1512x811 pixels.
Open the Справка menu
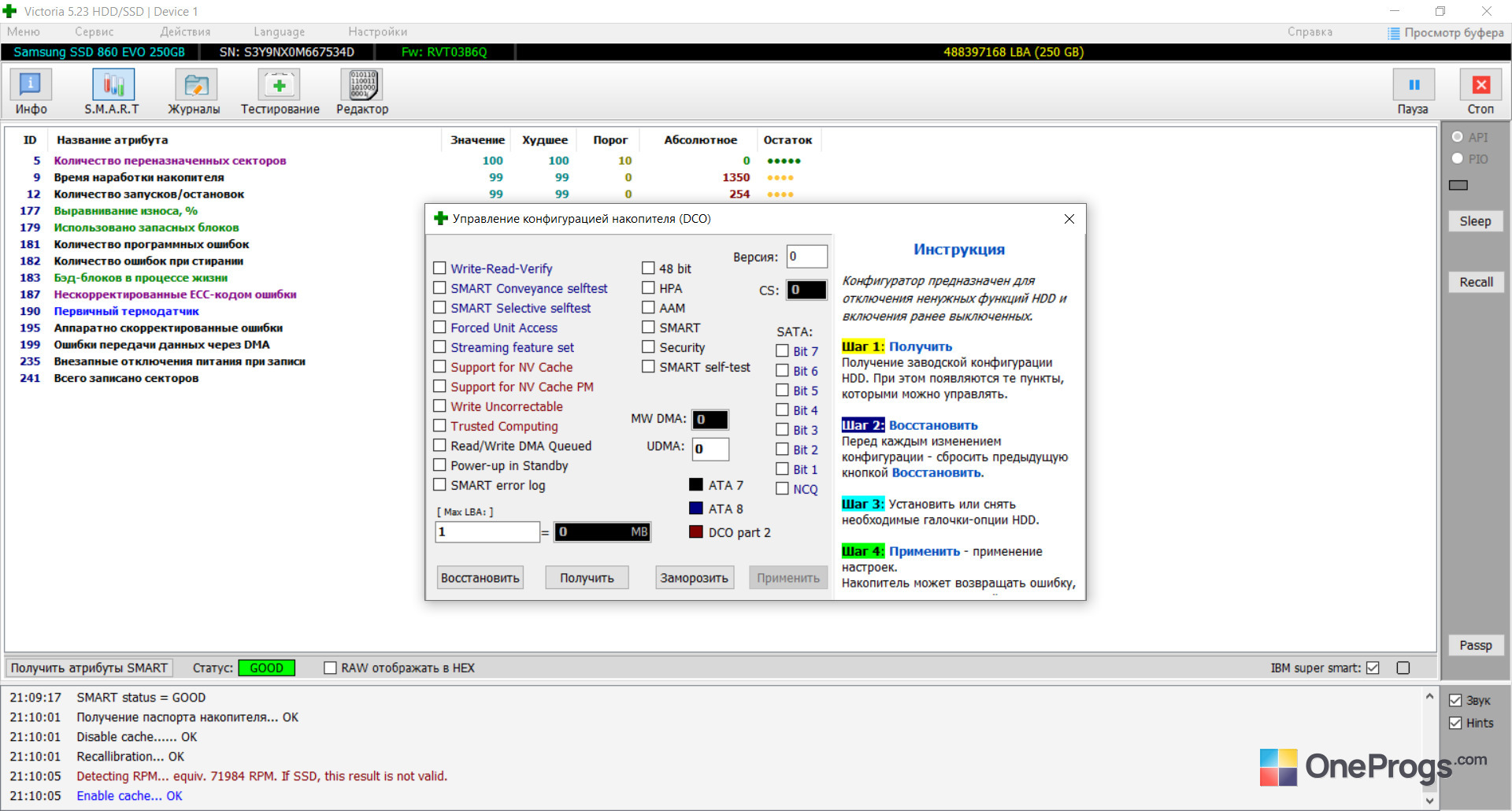[x=1310, y=32]
